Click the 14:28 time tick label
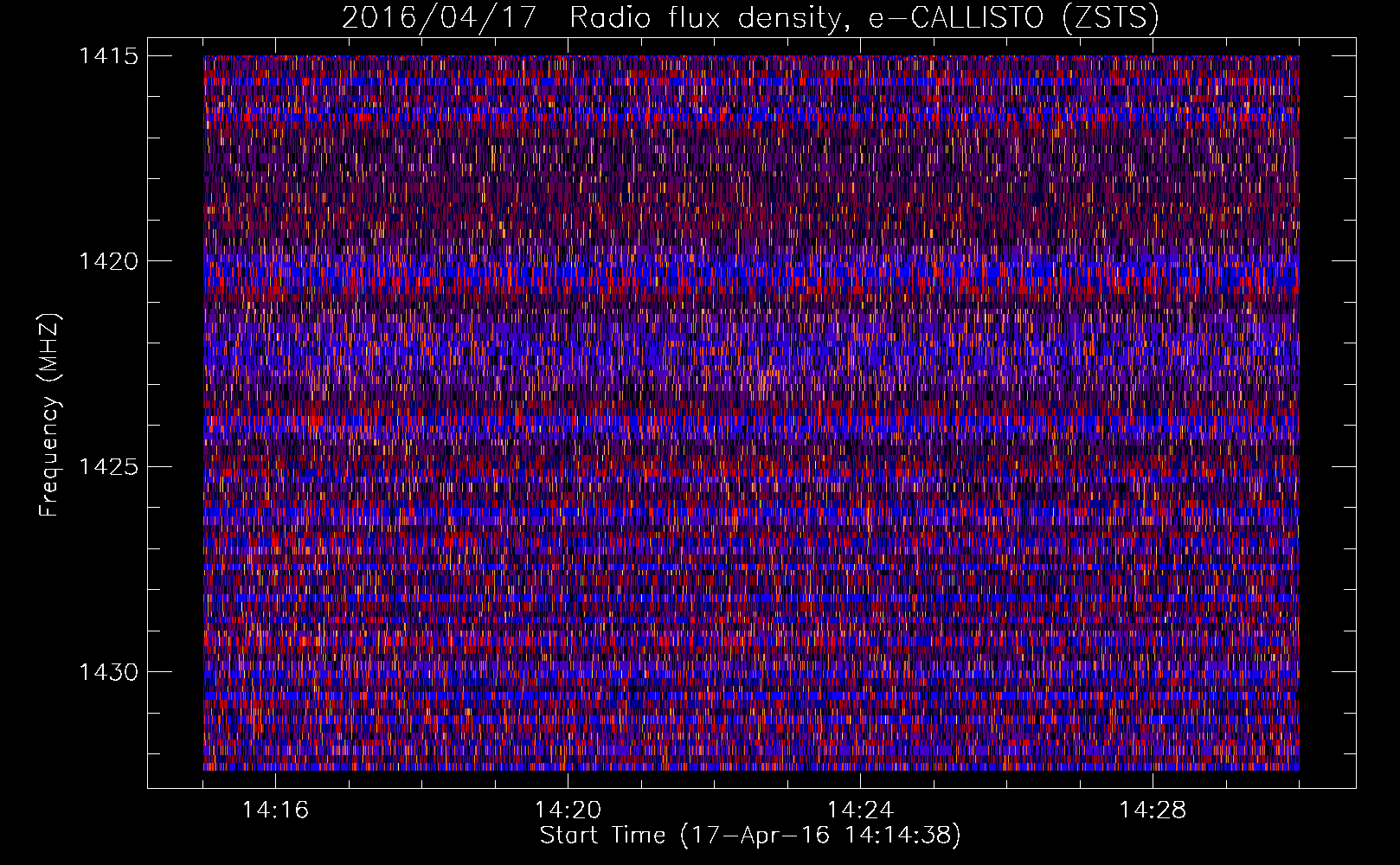Screen dimensions: 1400x865 point(1153,810)
